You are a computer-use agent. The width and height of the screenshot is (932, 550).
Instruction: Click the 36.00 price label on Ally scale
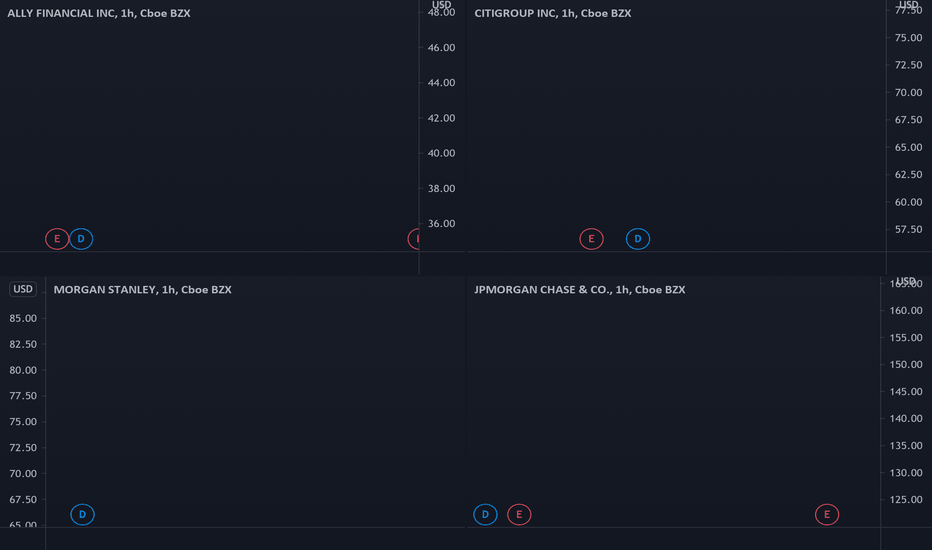point(442,224)
